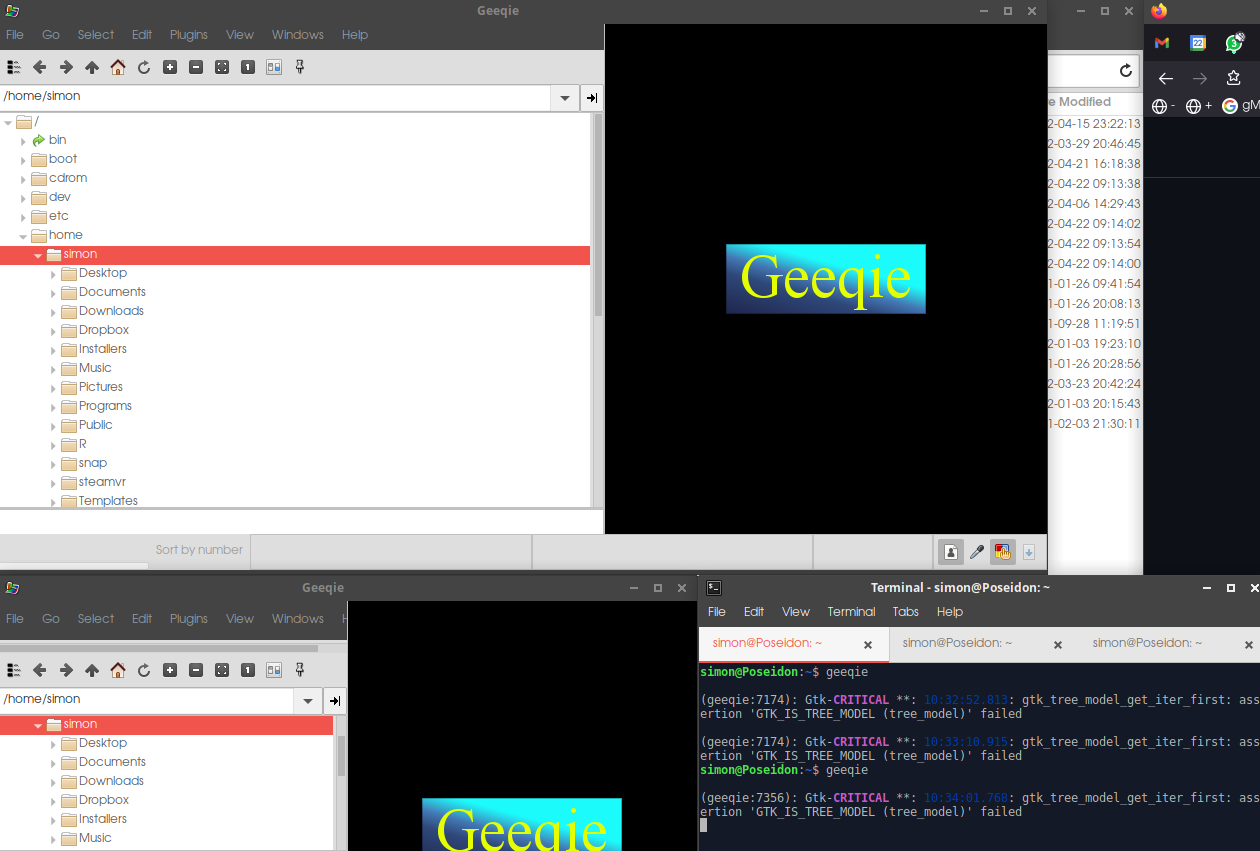Fit the image to the window
This screenshot has width=1260, height=851.
(222, 67)
